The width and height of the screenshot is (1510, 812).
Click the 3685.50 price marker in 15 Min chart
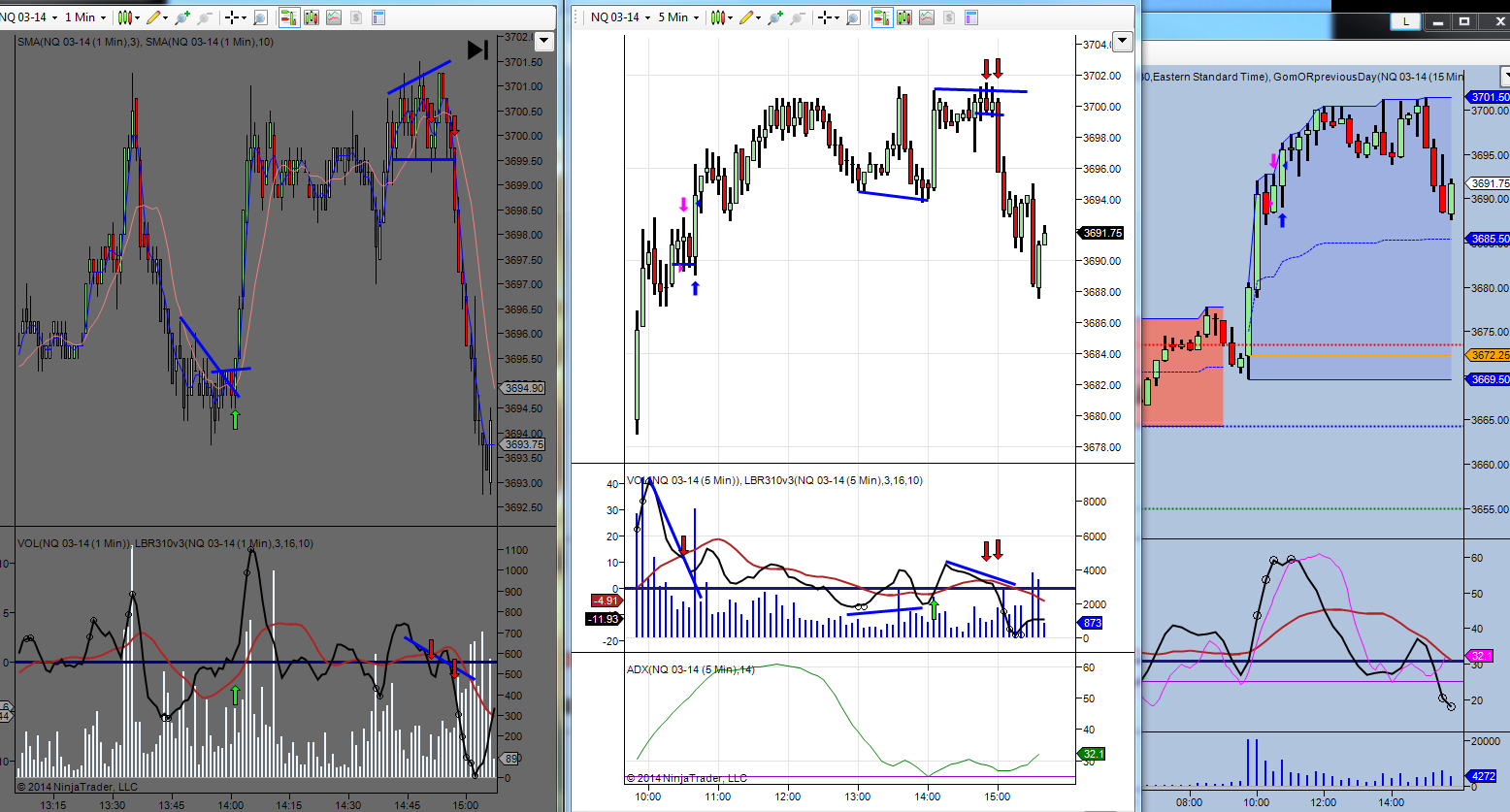point(1489,239)
